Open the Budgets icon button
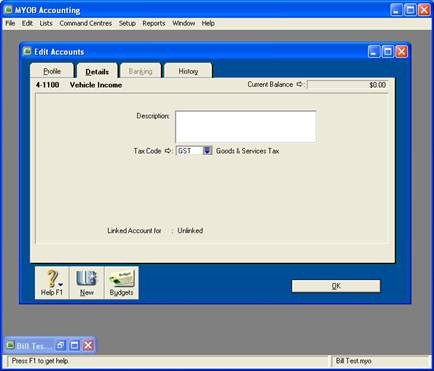The width and height of the screenshot is (434, 371). (121, 282)
